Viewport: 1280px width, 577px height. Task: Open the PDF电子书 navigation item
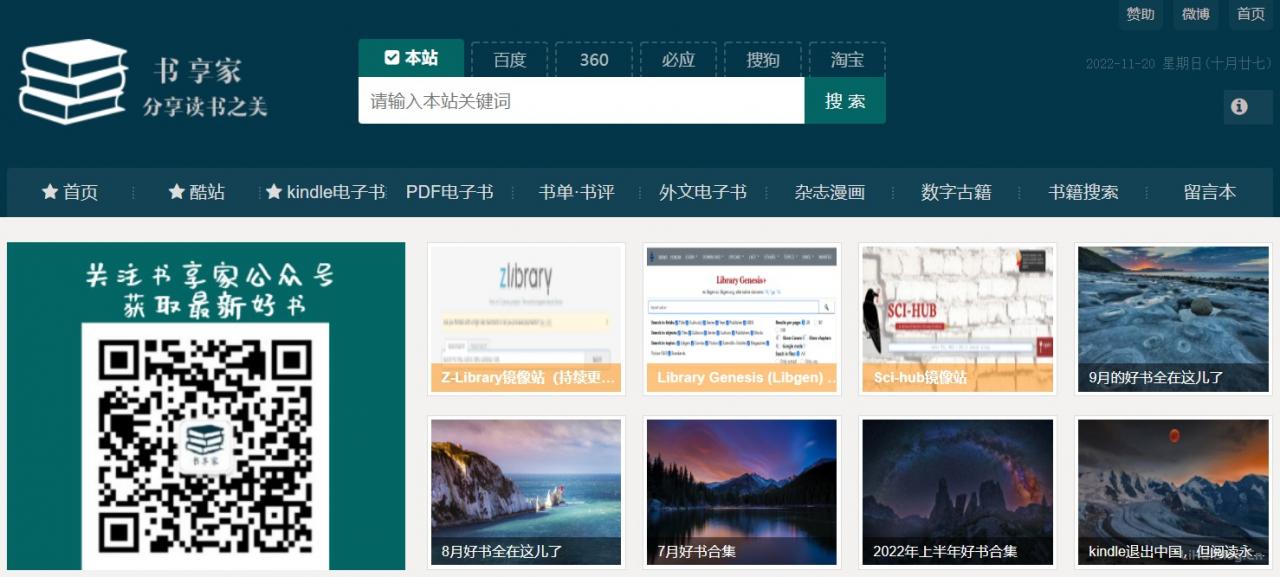(x=449, y=192)
